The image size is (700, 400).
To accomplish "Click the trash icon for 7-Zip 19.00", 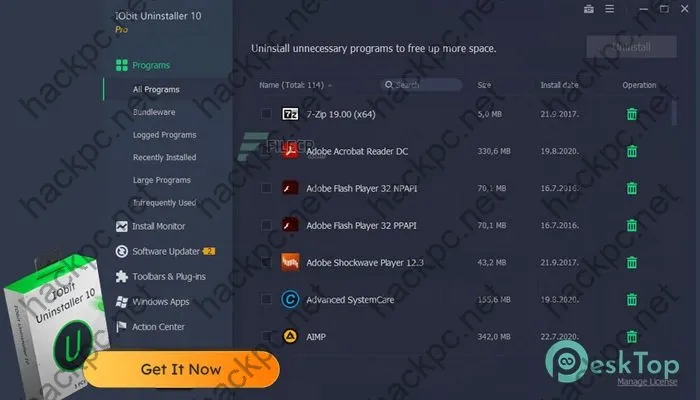I will [632, 114].
